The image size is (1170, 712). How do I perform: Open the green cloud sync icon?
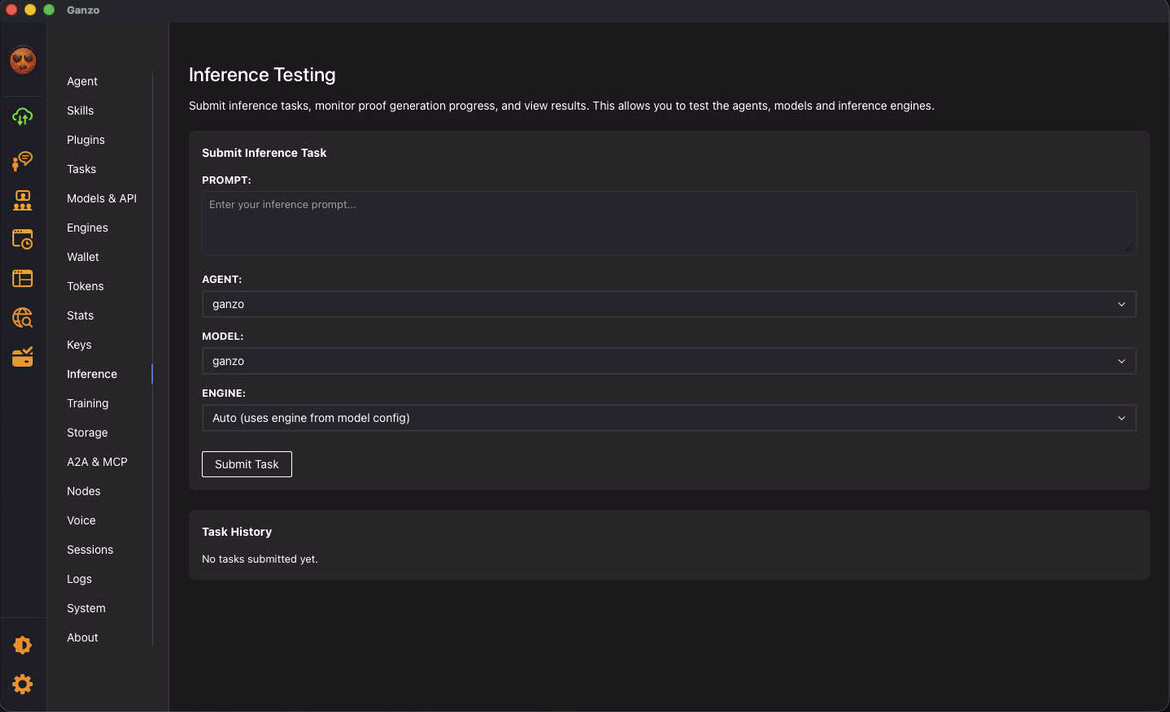(22, 116)
